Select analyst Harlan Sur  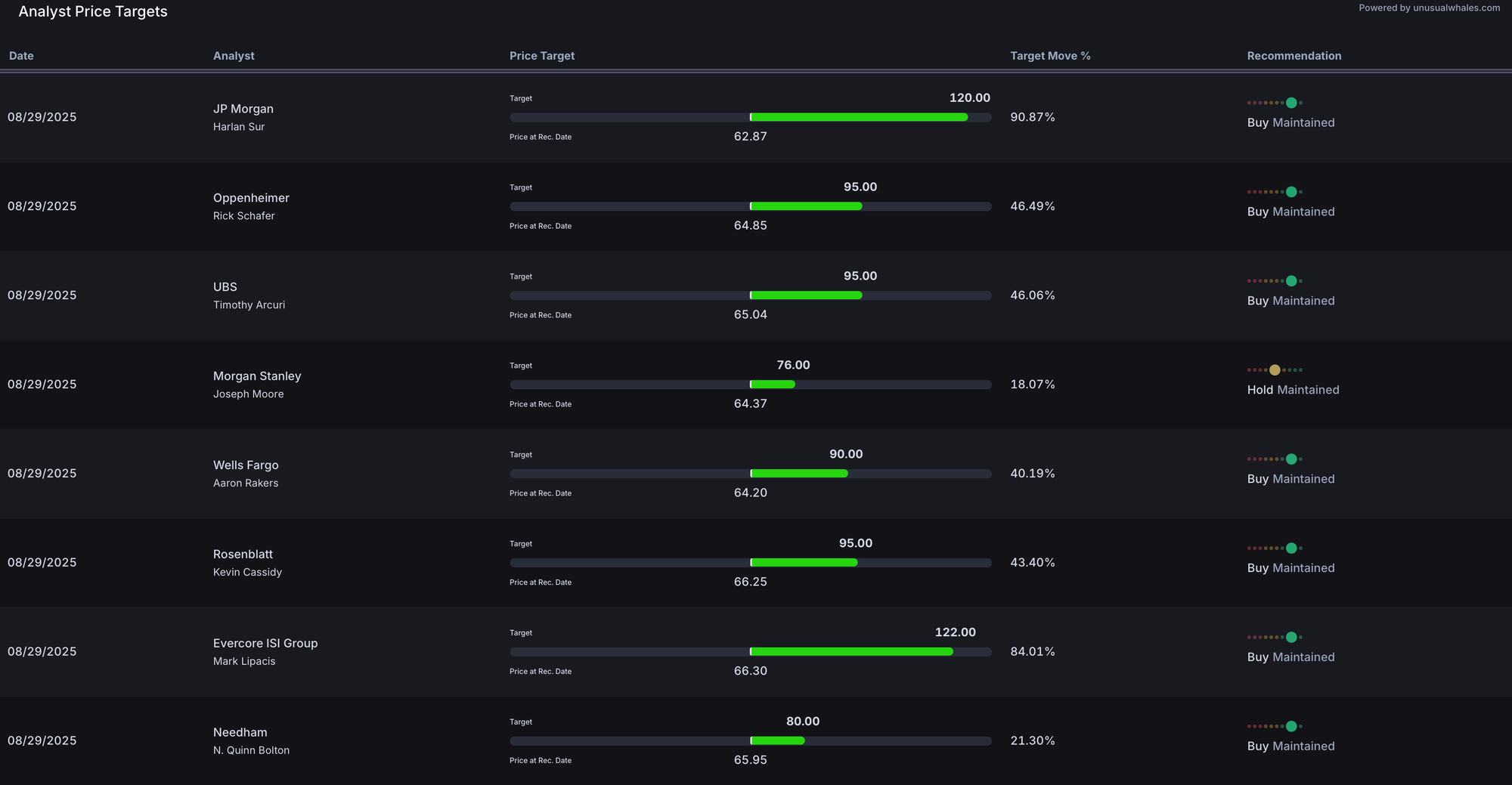tap(239, 127)
